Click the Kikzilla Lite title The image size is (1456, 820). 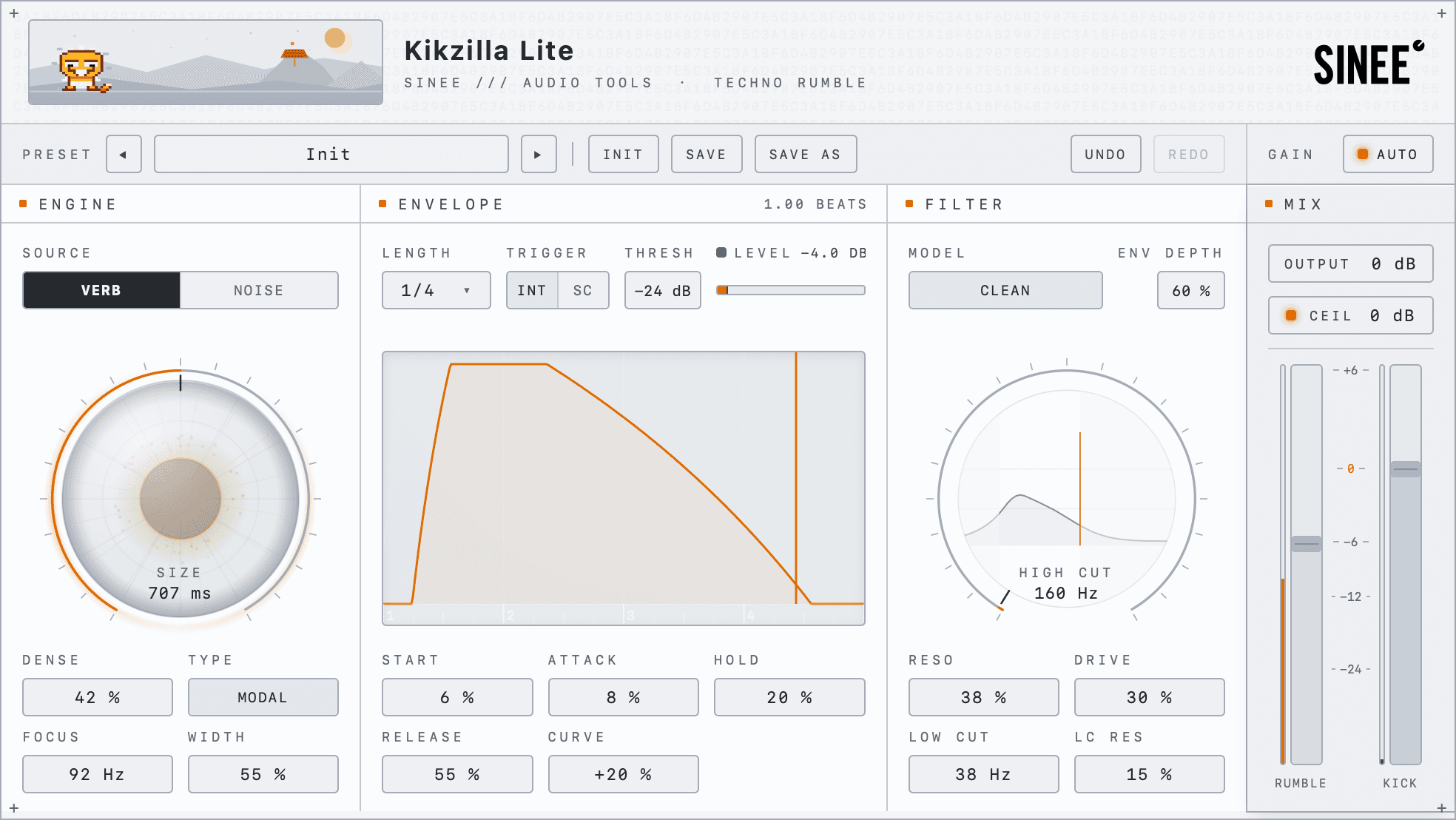click(x=489, y=50)
